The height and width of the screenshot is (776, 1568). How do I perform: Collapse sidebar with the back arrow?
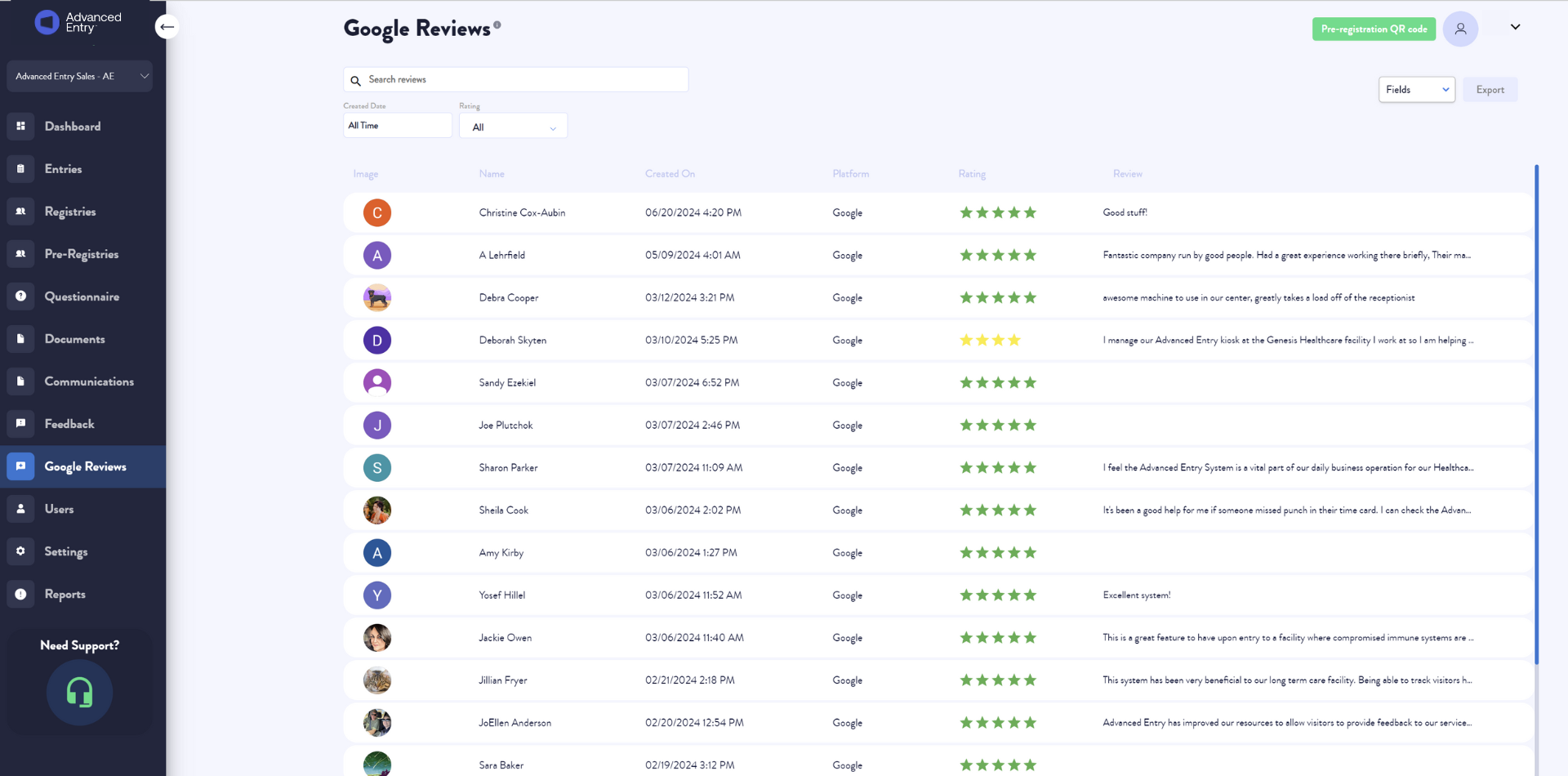pyautogui.click(x=167, y=27)
